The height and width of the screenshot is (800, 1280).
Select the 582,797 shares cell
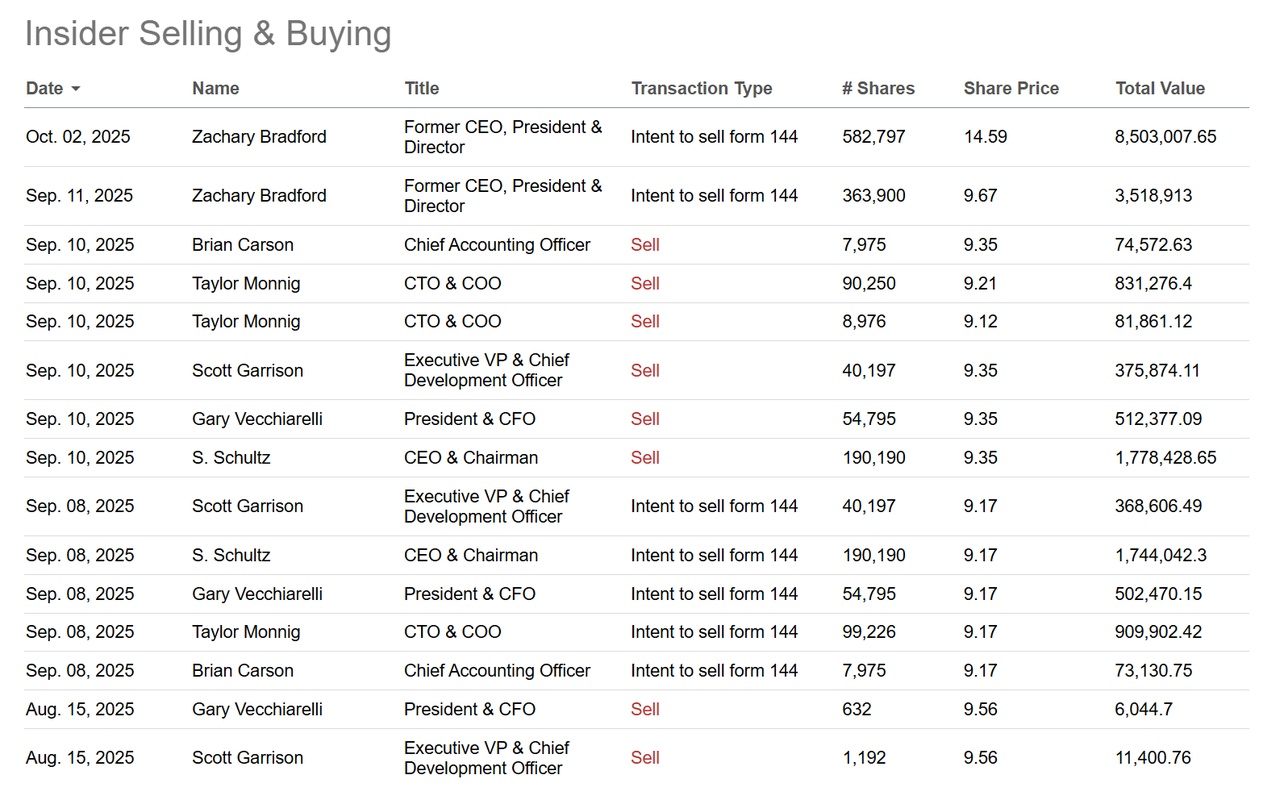[x=873, y=137]
